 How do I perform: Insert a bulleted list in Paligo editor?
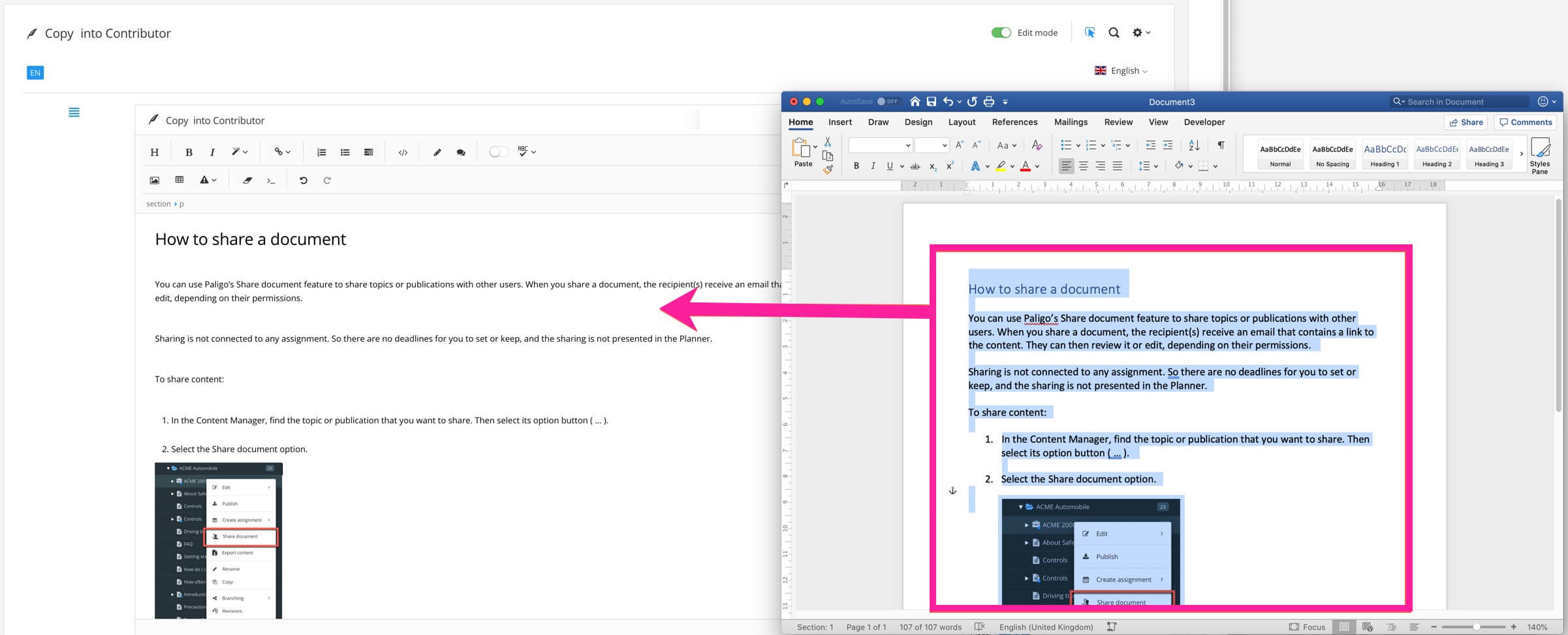point(345,152)
